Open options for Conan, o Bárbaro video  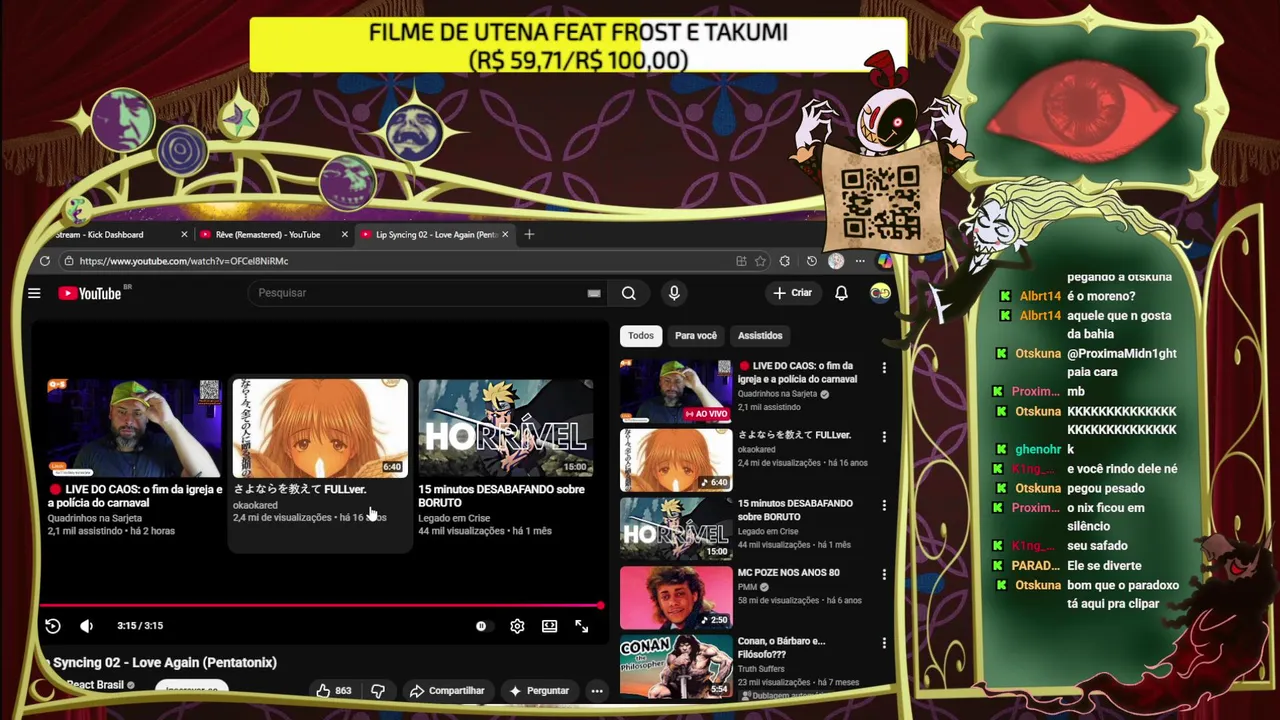coord(884,642)
